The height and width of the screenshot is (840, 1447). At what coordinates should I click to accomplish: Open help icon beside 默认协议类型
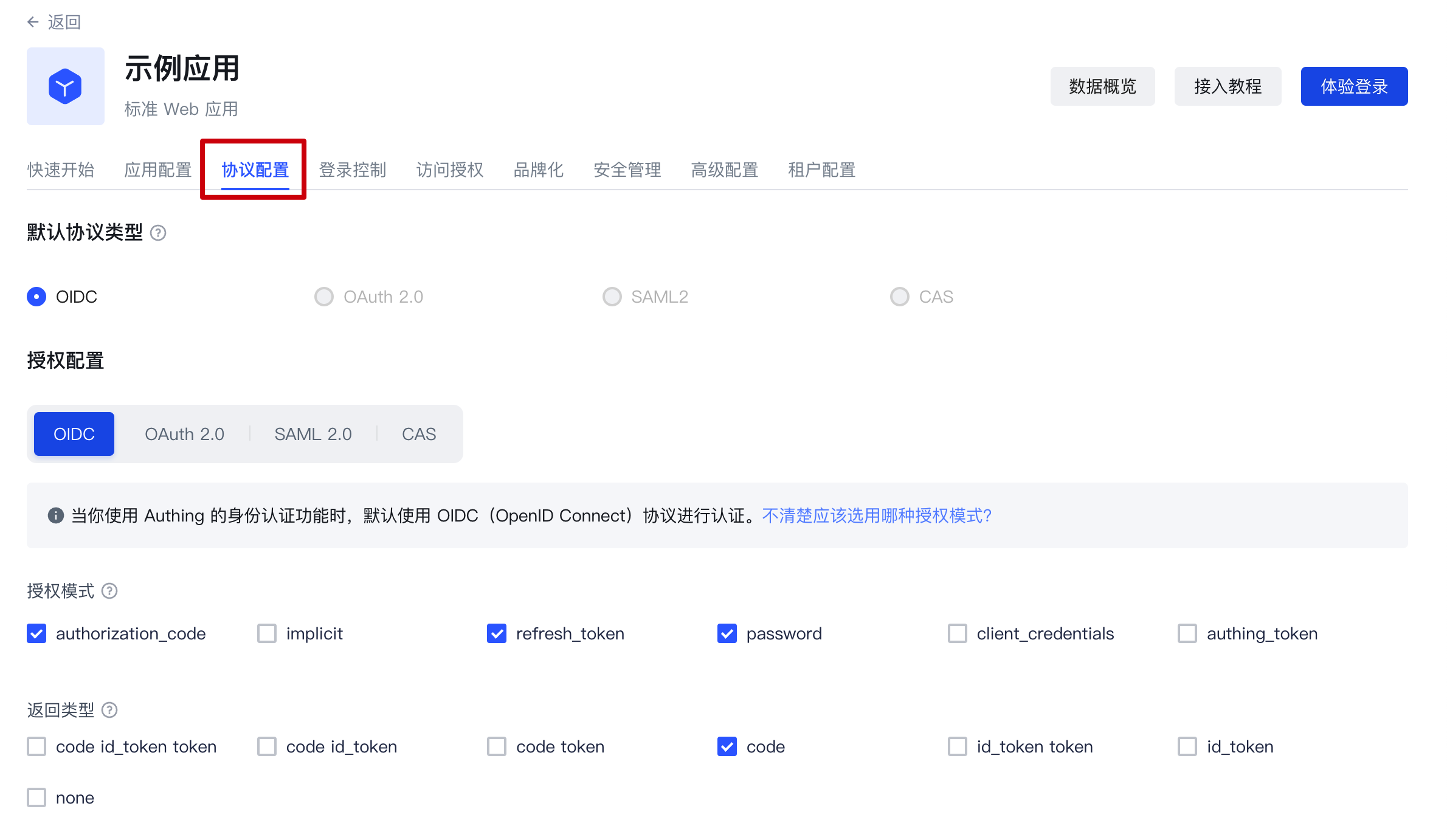pos(158,233)
